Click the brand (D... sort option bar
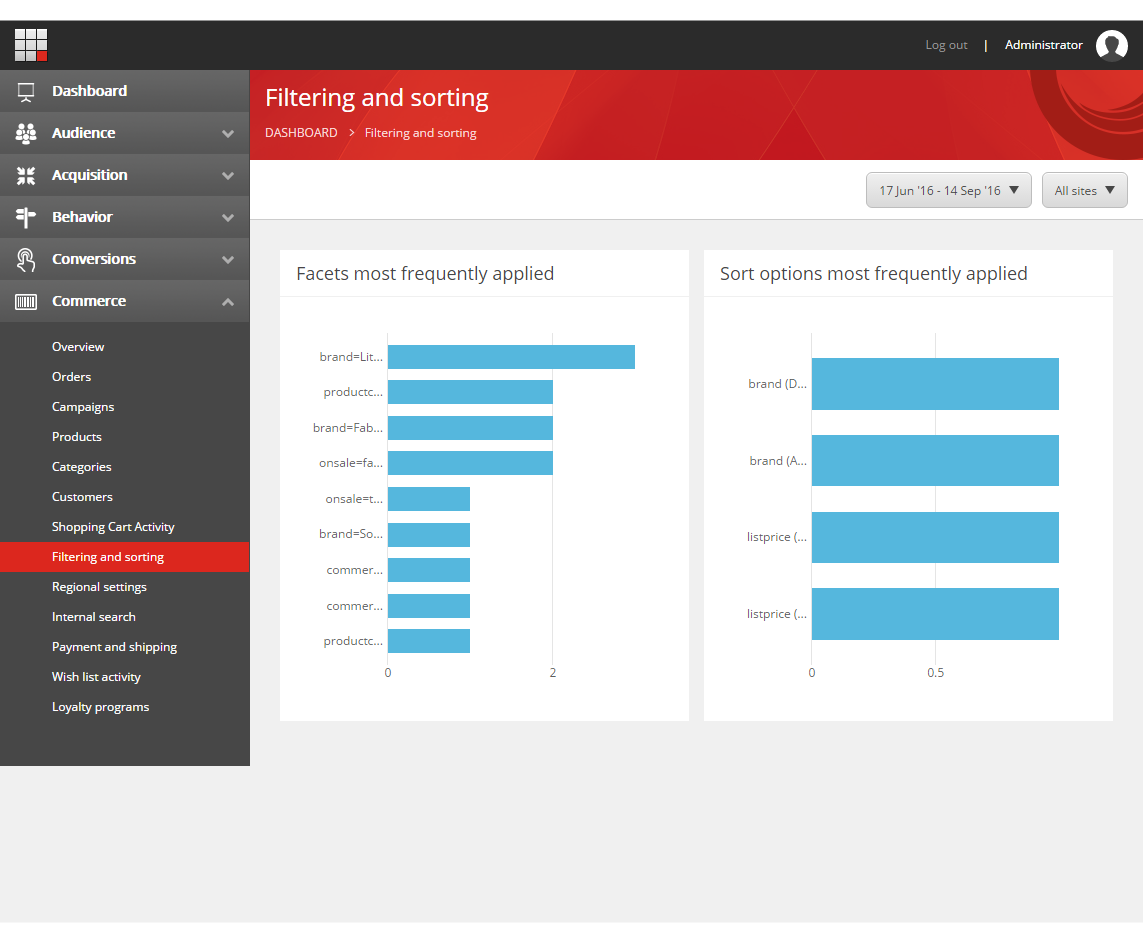Image resolution: width=1143 pixels, height=943 pixels. click(x=934, y=384)
